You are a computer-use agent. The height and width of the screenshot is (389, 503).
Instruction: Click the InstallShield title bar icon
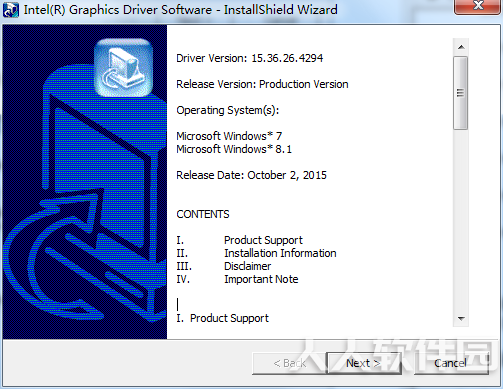(x=10, y=10)
